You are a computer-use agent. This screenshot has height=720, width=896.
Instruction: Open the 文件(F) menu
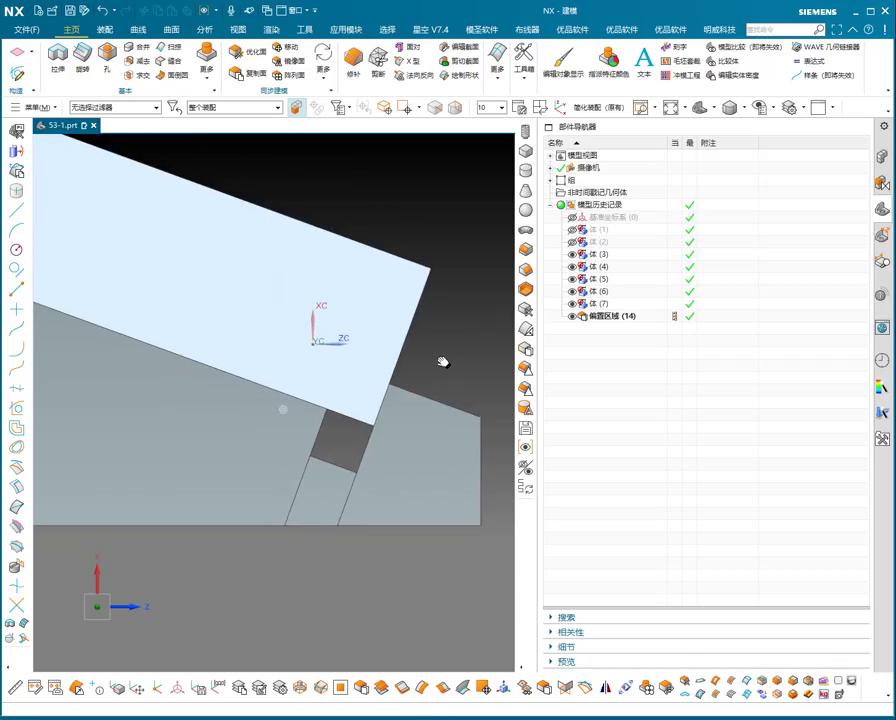point(26,30)
